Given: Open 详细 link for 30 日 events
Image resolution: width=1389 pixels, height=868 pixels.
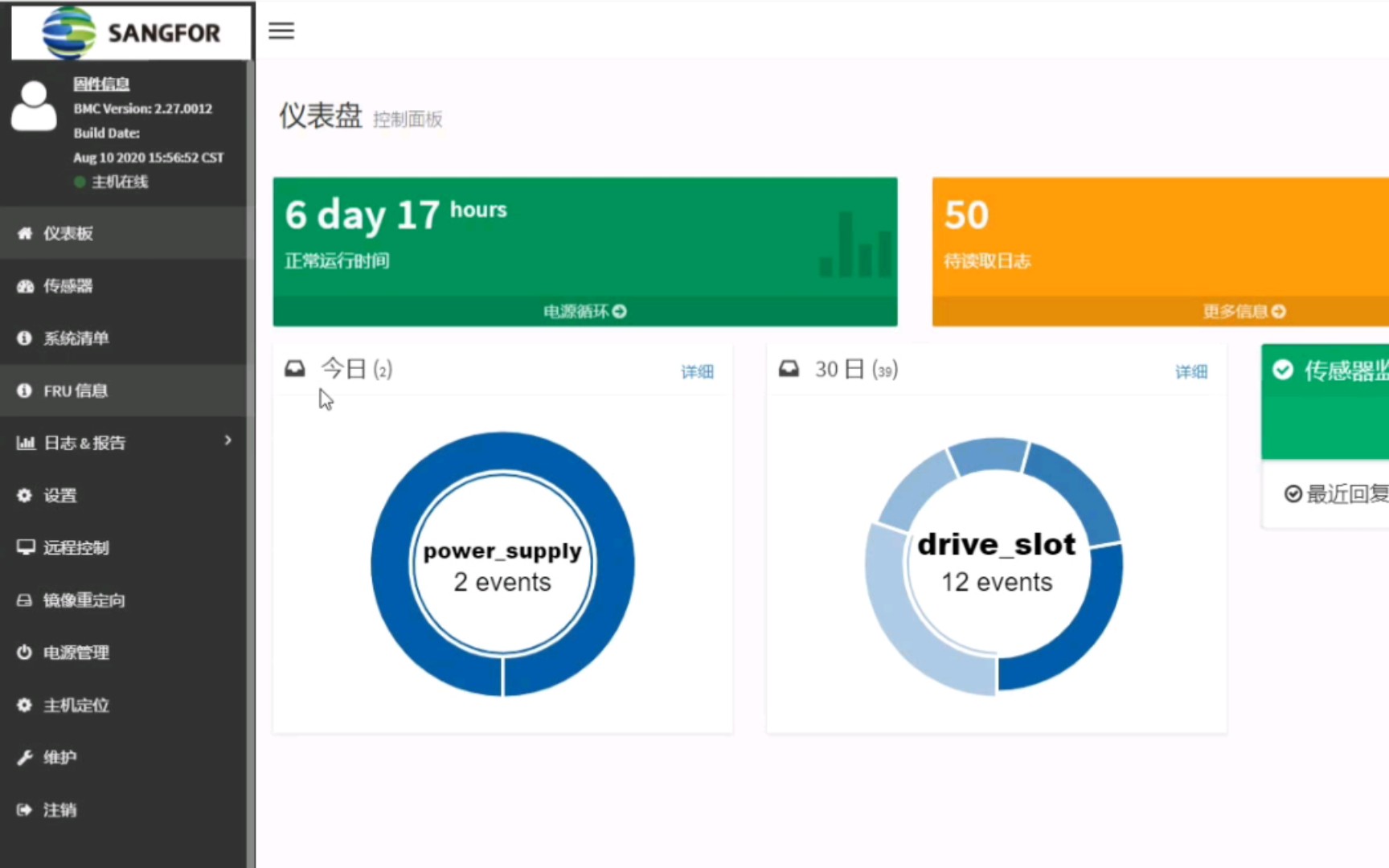Looking at the screenshot, I should (1191, 371).
